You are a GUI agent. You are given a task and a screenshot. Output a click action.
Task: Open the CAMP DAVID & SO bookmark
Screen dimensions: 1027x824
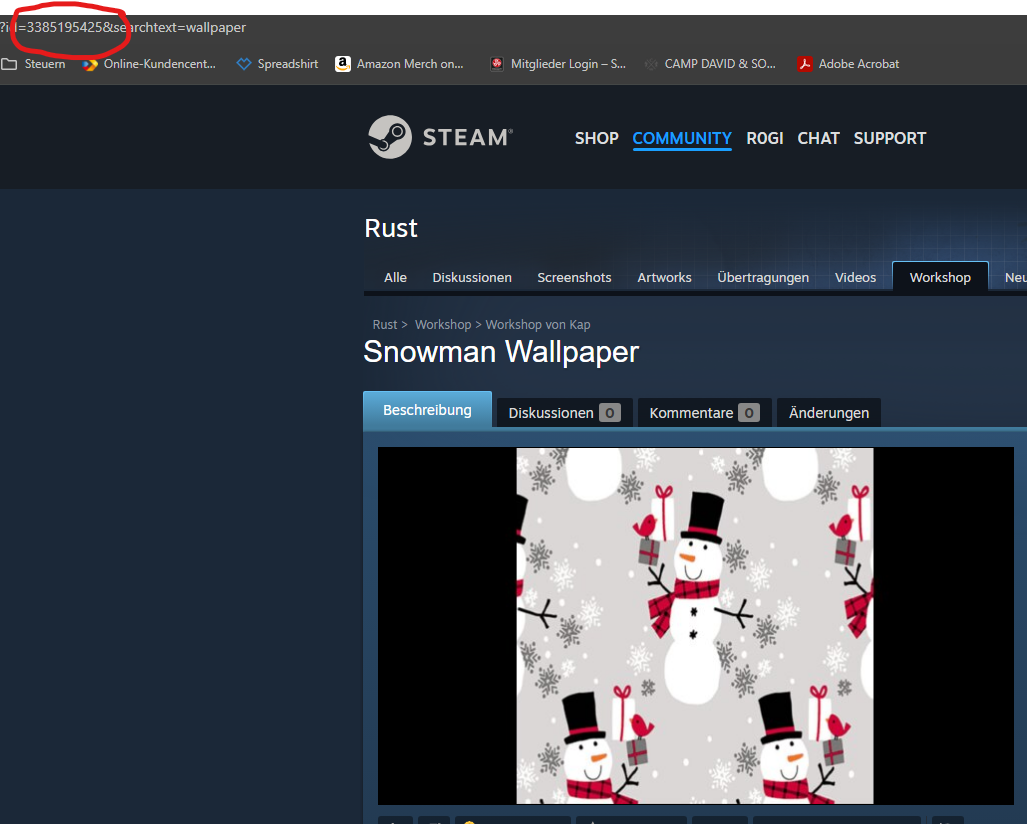[710, 64]
